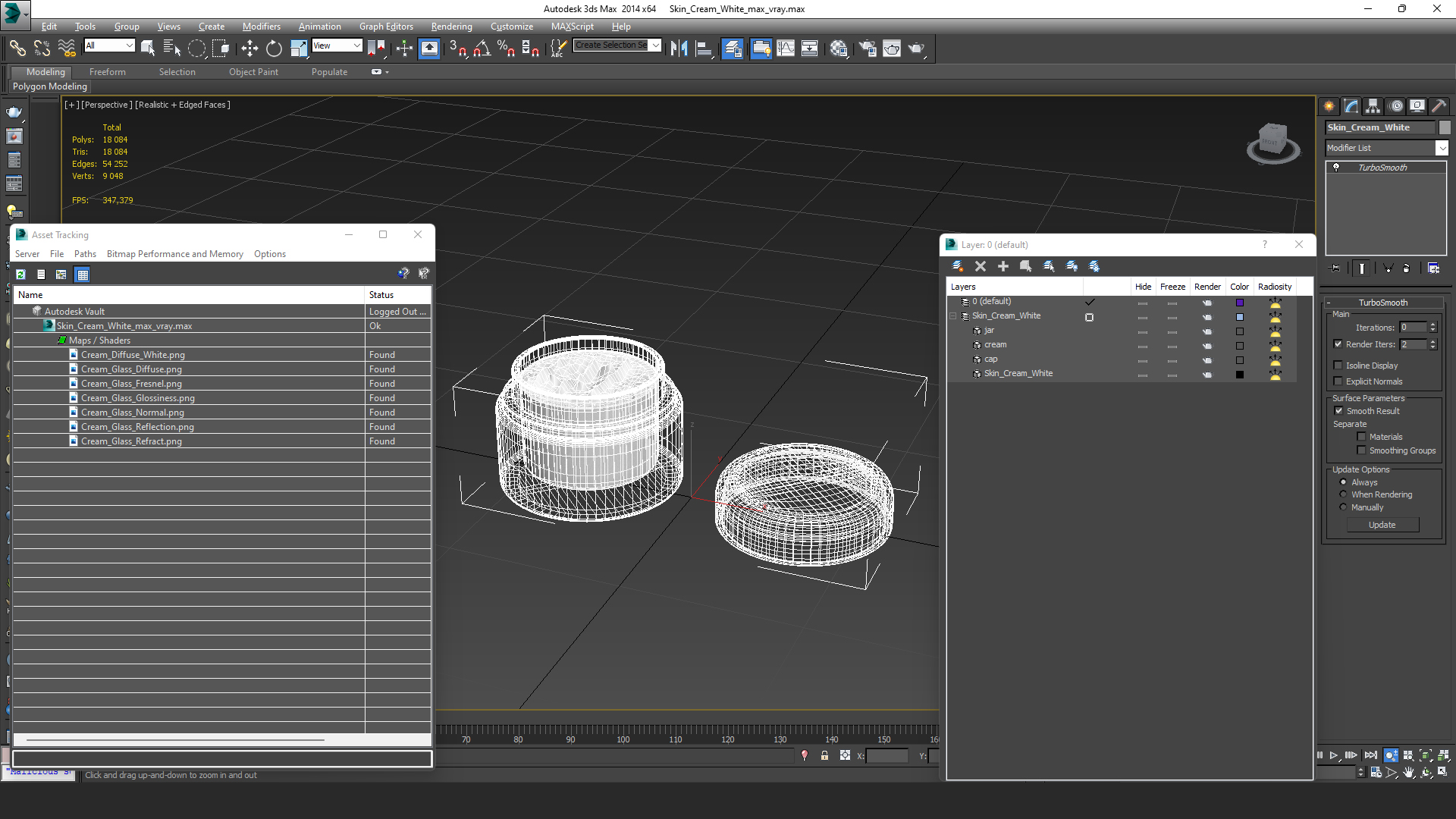Open the Rendering menu
The width and height of the screenshot is (1456, 819).
coord(451,26)
